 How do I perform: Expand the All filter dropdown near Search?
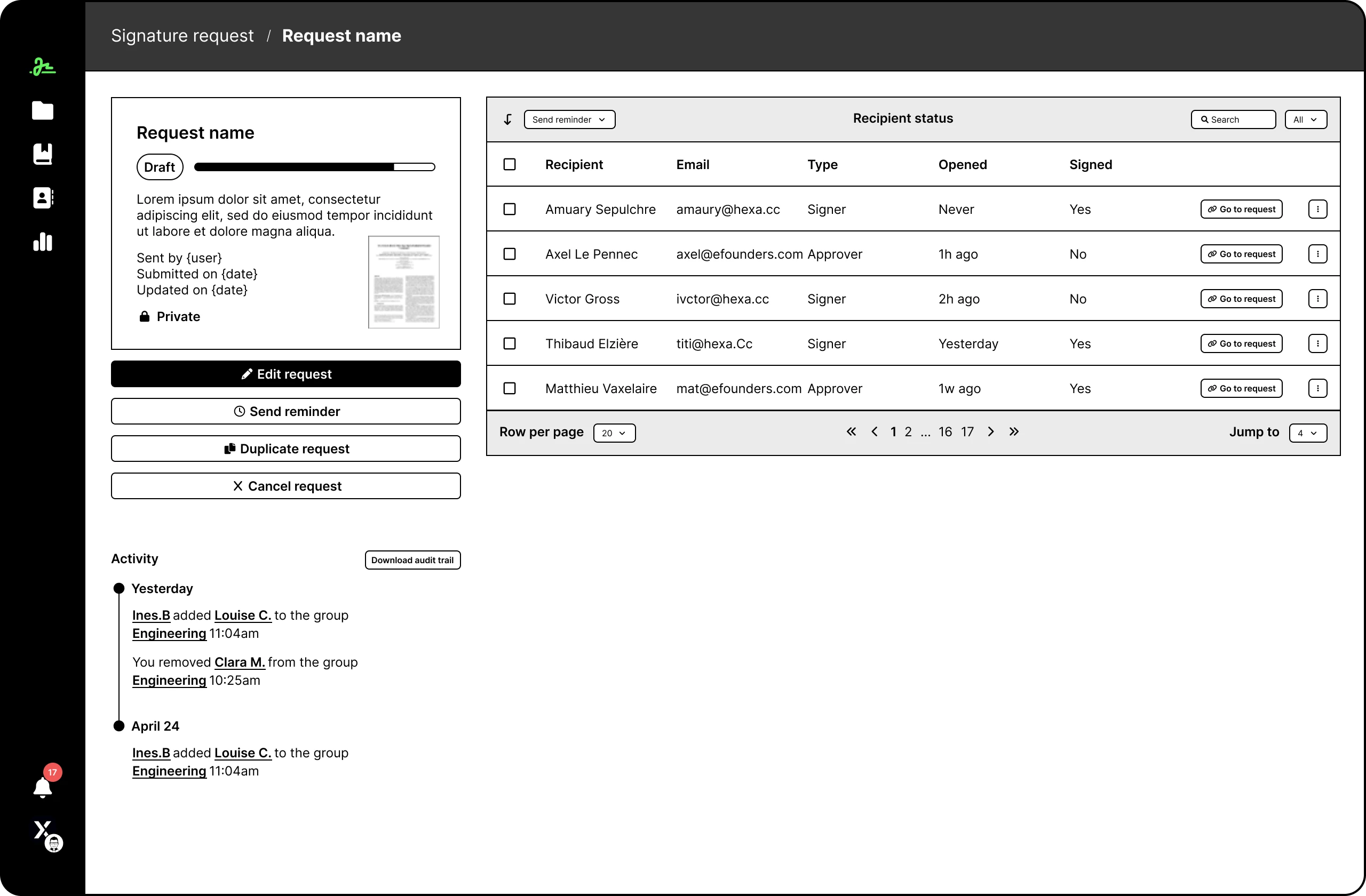(x=1306, y=119)
